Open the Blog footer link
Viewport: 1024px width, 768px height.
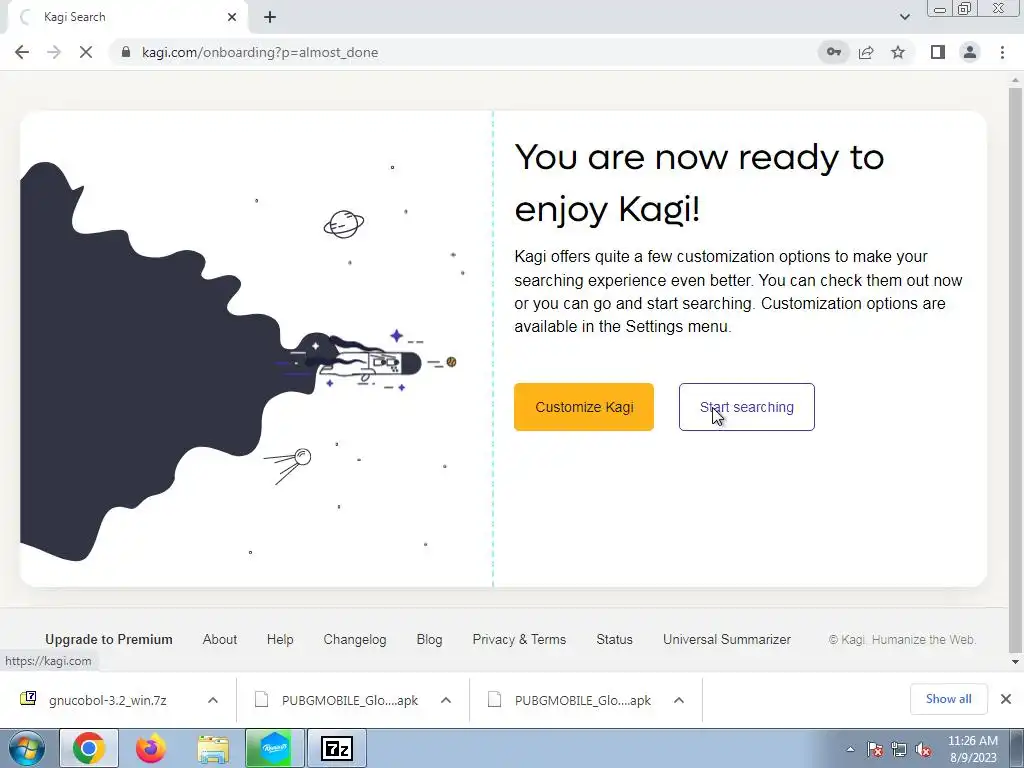[x=429, y=639]
